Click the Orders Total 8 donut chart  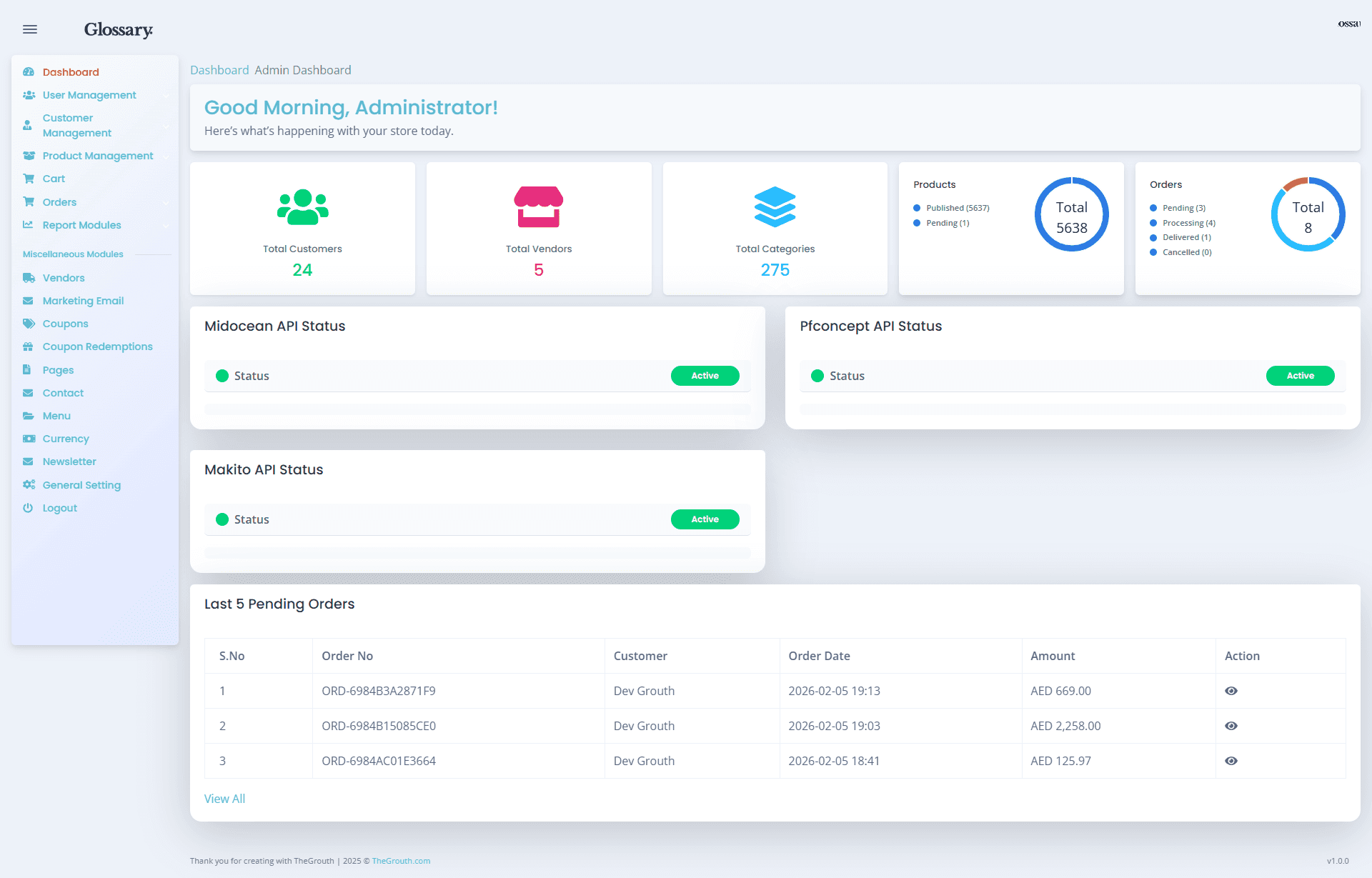click(1308, 214)
